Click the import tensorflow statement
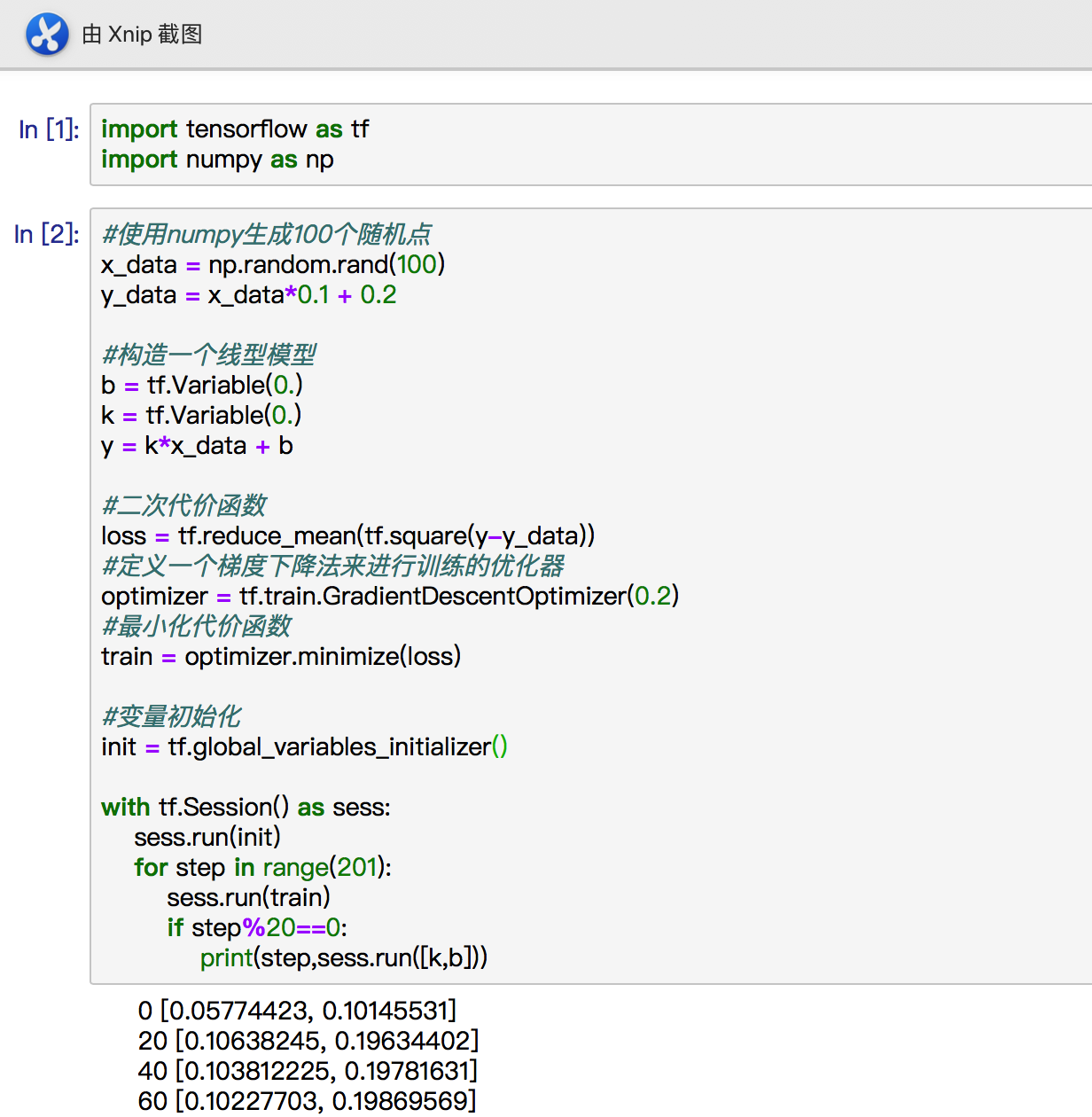Image resolution: width=1092 pixels, height=1117 pixels. point(235,129)
